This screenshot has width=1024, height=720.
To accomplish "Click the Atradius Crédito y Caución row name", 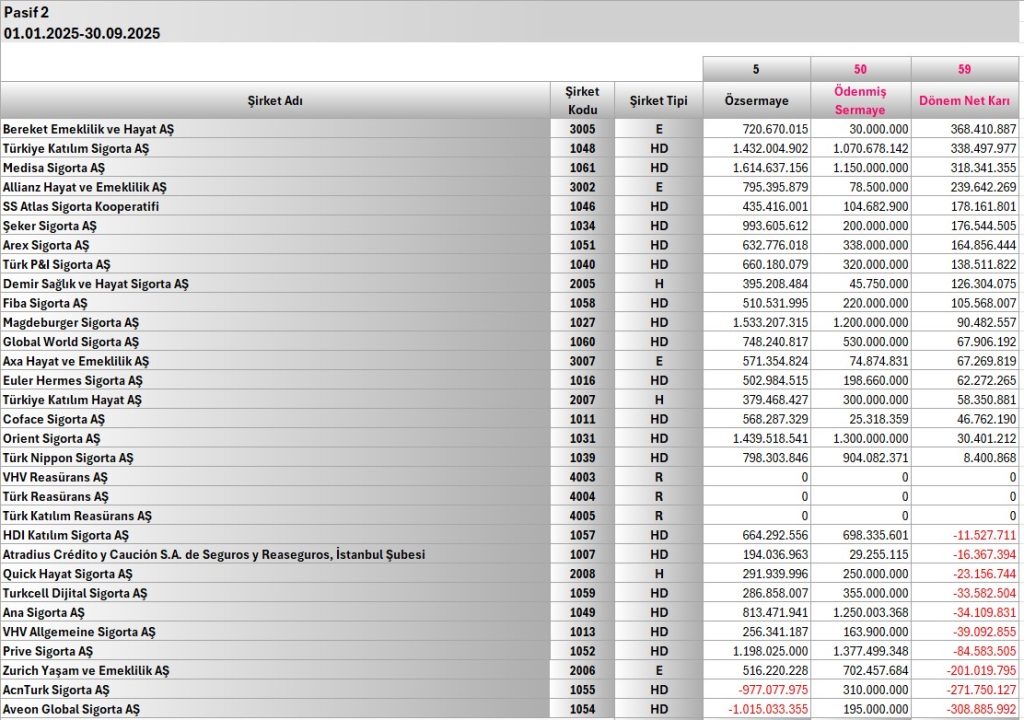I will pyautogui.click(x=213, y=554).
